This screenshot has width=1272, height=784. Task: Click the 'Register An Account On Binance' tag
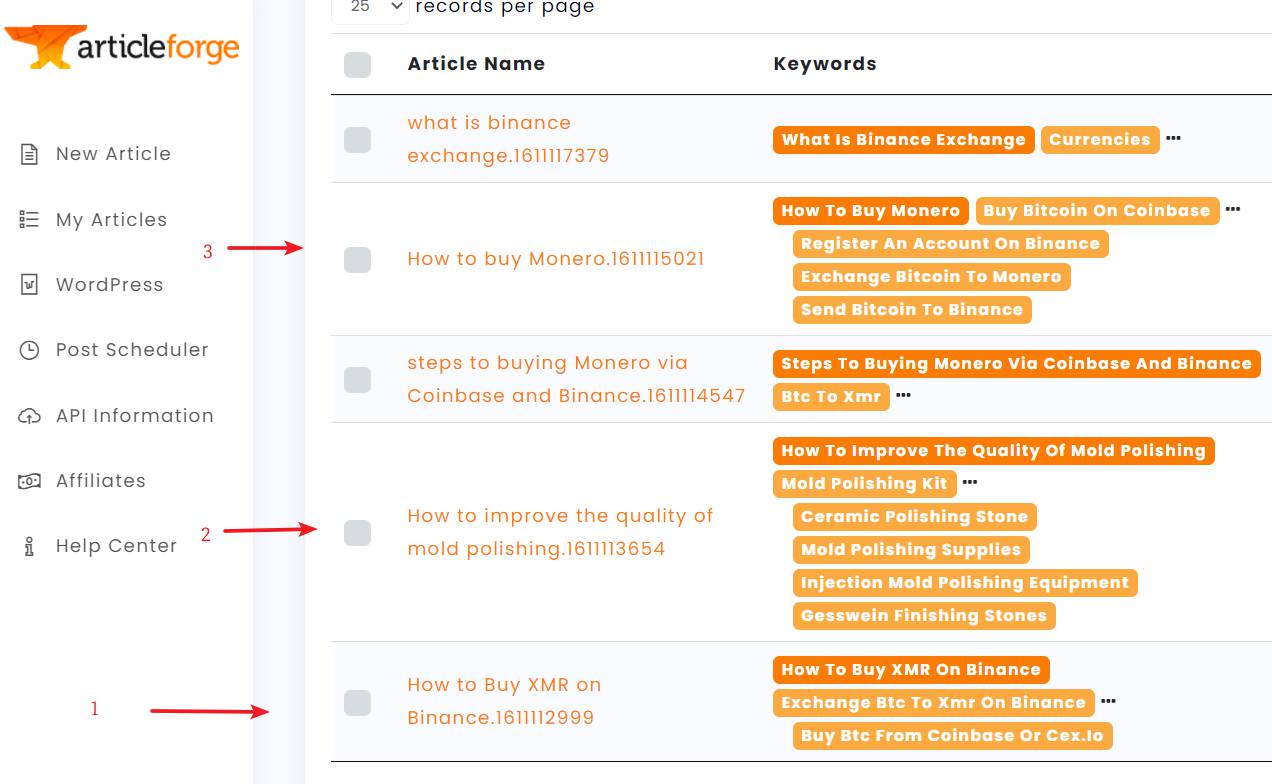pos(950,244)
